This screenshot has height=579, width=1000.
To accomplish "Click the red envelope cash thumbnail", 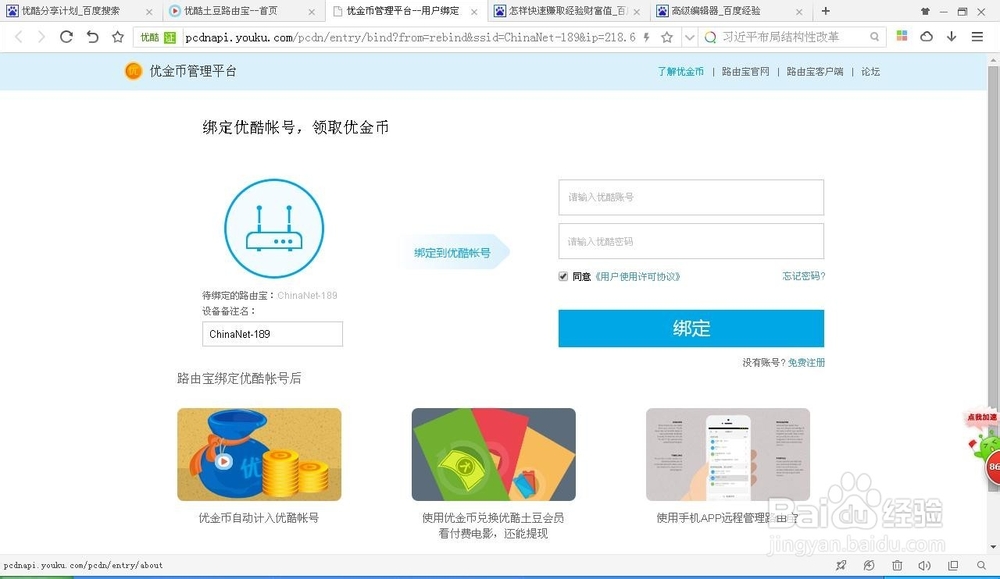I will click(x=494, y=454).
